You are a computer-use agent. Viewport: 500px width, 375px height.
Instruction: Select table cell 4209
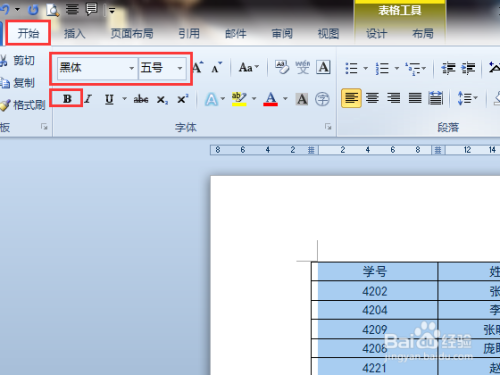(x=375, y=329)
